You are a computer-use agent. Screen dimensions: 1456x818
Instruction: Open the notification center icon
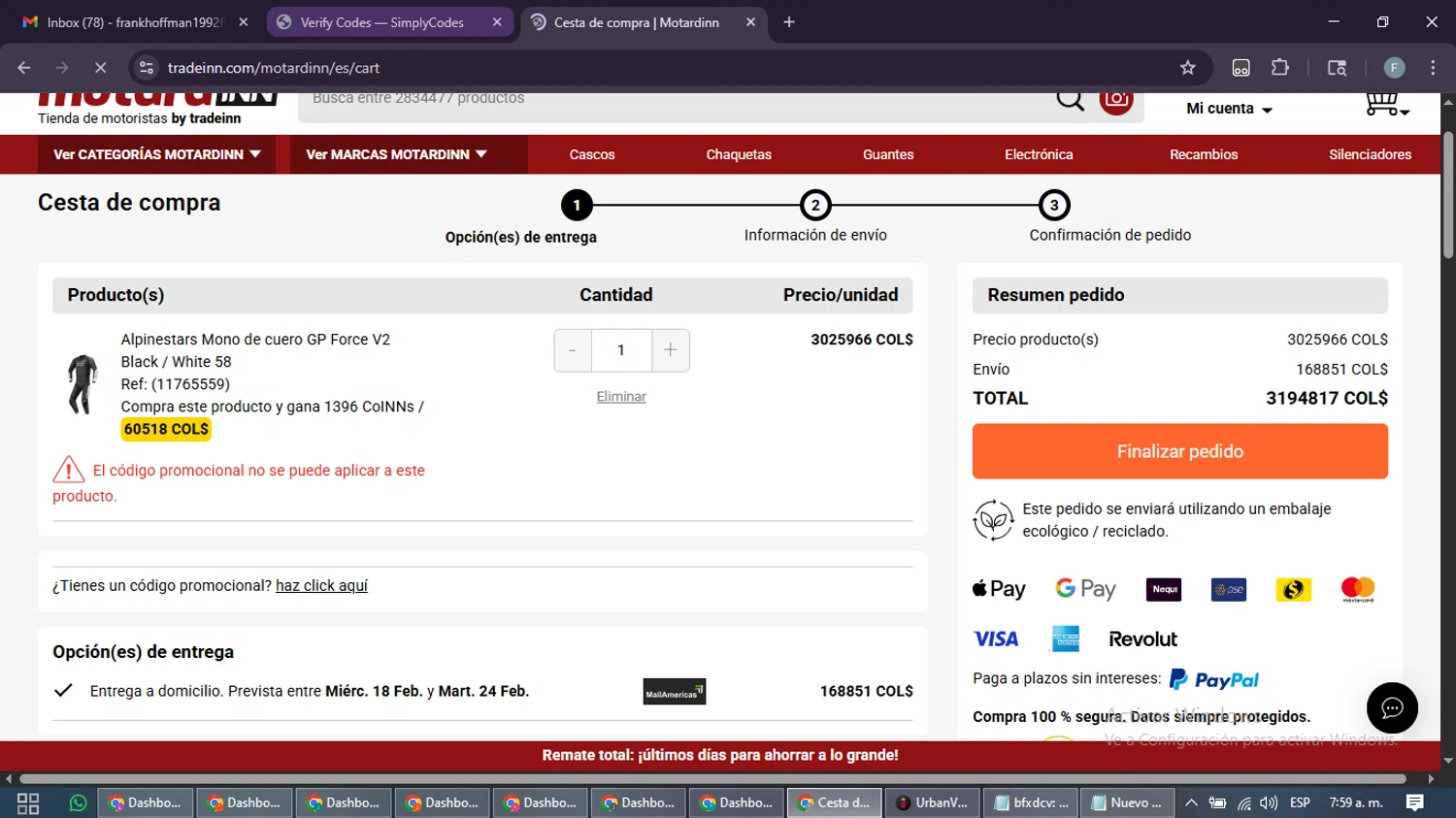(1414, 802)
